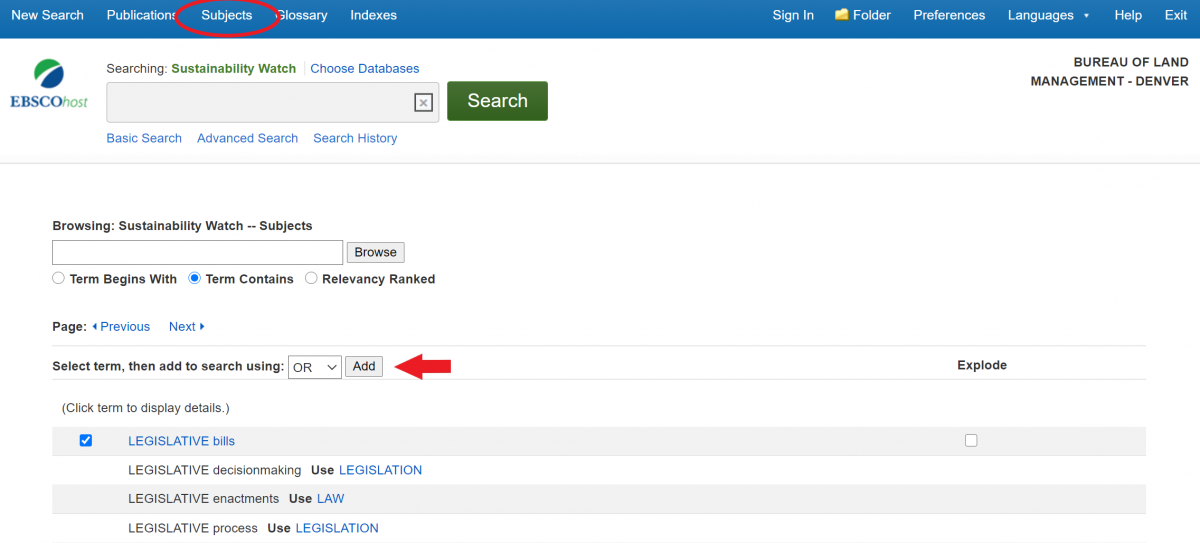Select the Term Contains radio button

[x=195, y=279]
